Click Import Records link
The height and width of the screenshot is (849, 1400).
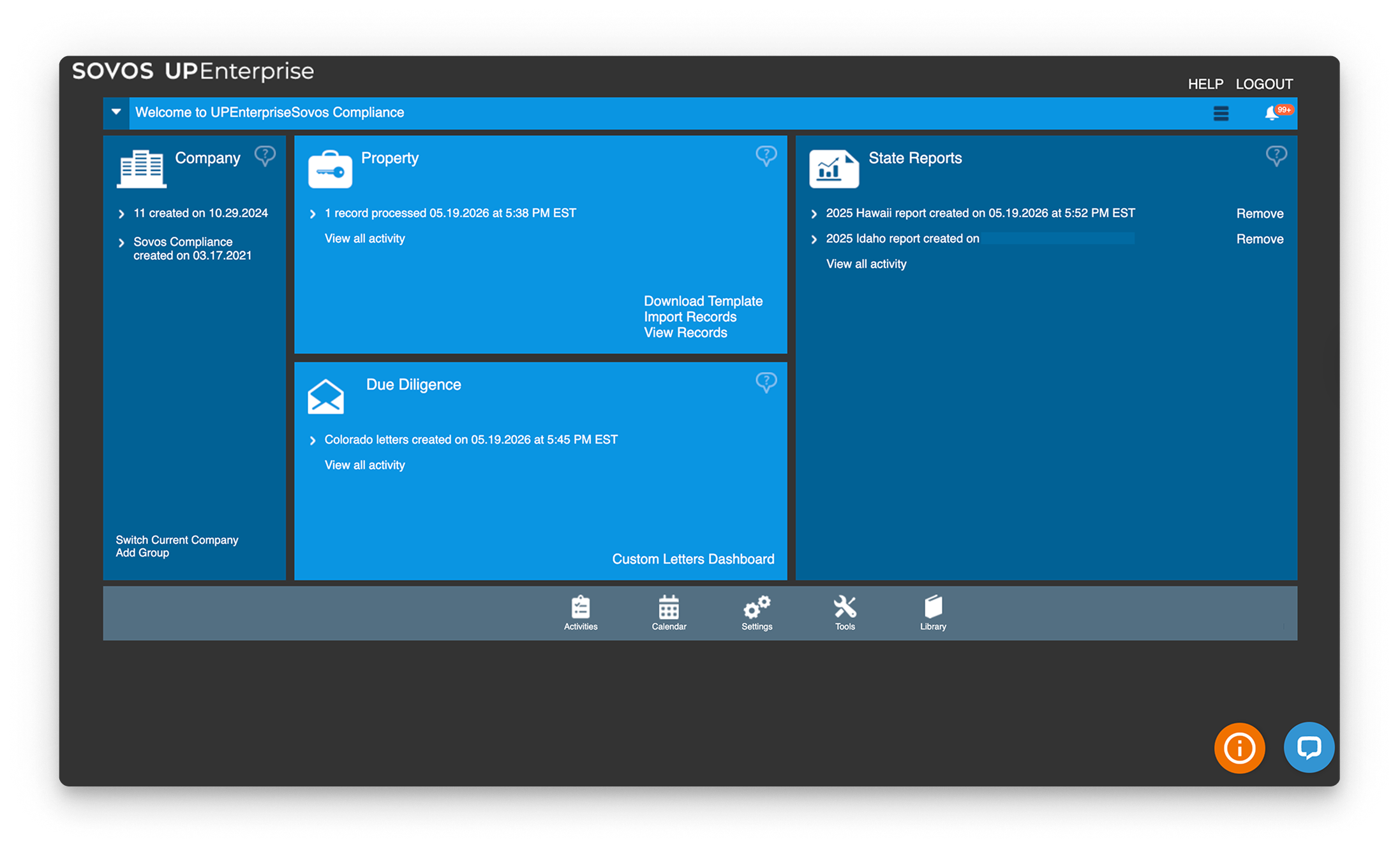click(690, 317)
